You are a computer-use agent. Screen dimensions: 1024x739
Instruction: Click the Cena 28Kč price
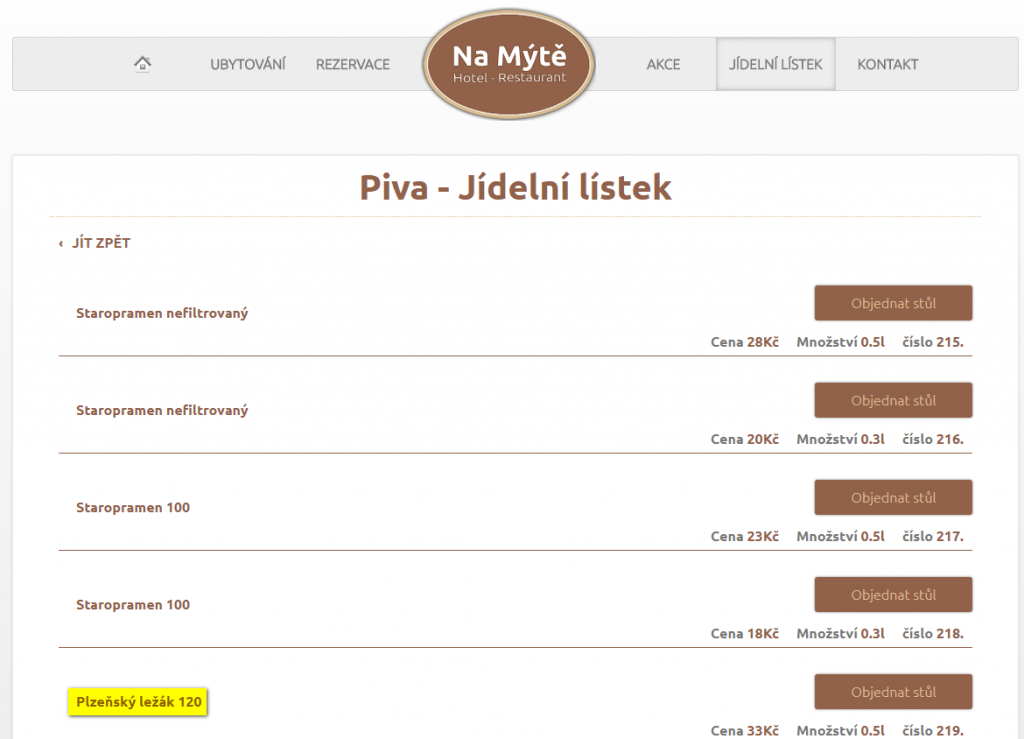pyautogui.click(x=744, y=342)
